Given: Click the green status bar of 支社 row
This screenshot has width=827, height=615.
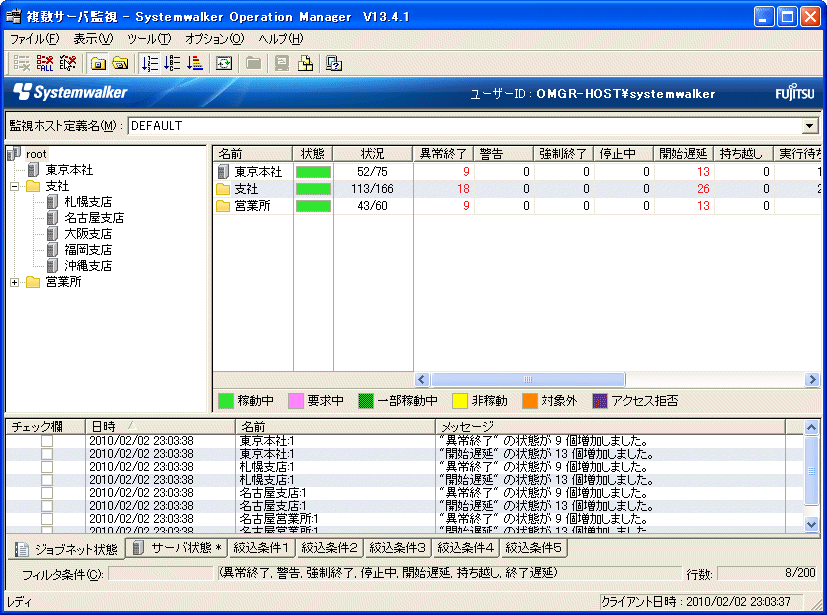Looking at the screenshot, I should click(x=313, y=189).
